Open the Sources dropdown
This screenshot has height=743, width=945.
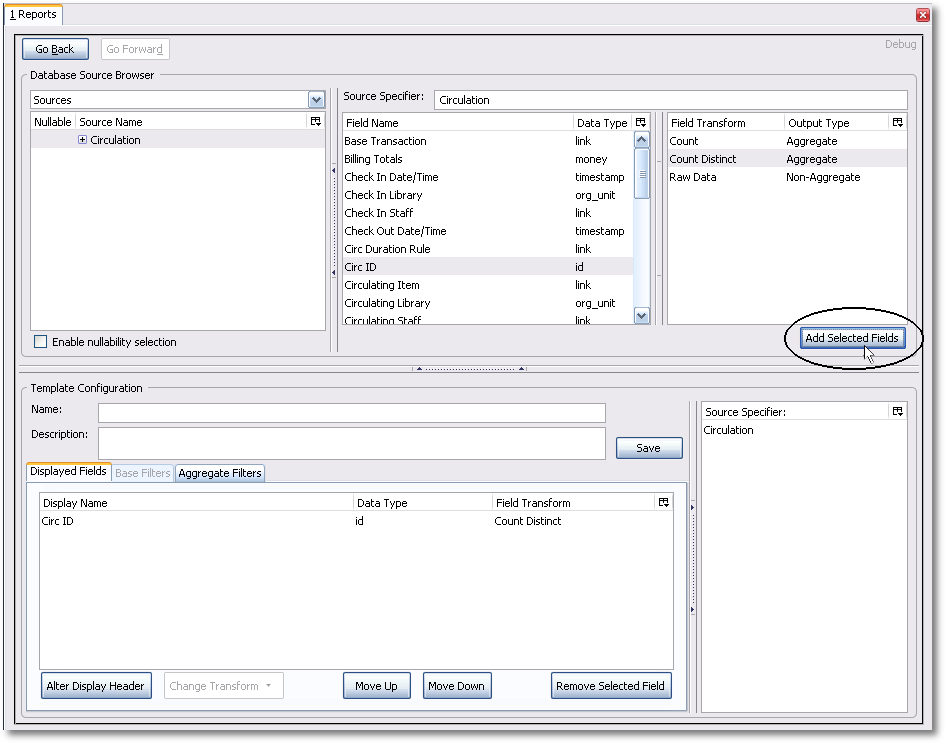coord(316,100)
